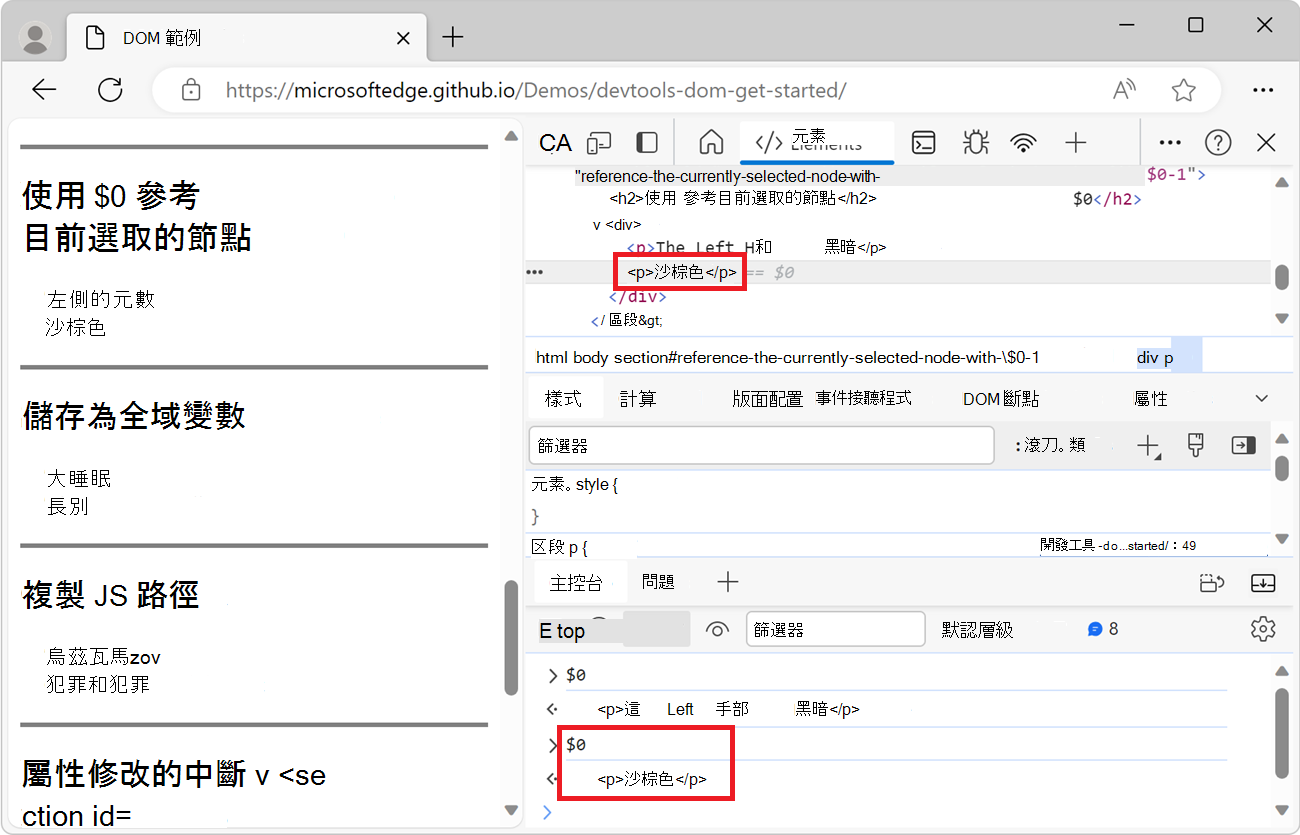Open the 屬性 properties tab
This screenshot has width=1300, height=835.
coord(1151,398)
